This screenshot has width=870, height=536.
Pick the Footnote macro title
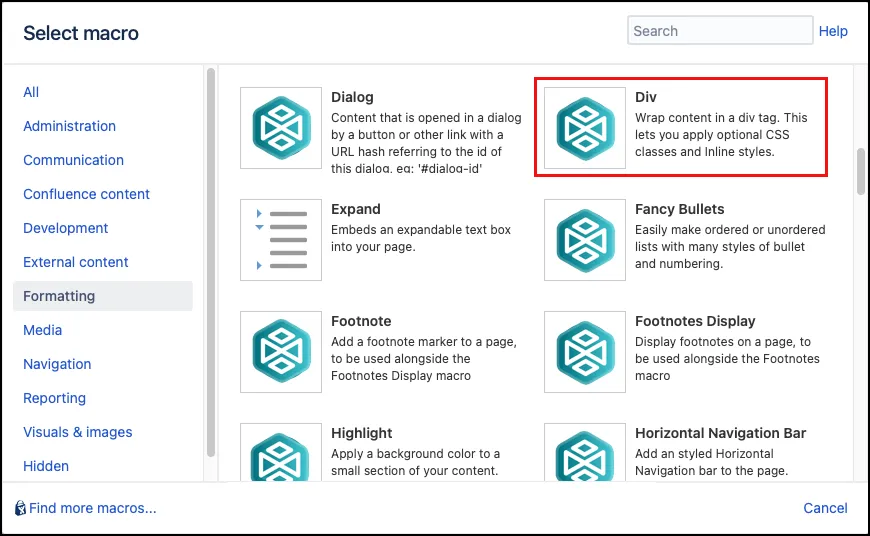[x=361, y=321]
